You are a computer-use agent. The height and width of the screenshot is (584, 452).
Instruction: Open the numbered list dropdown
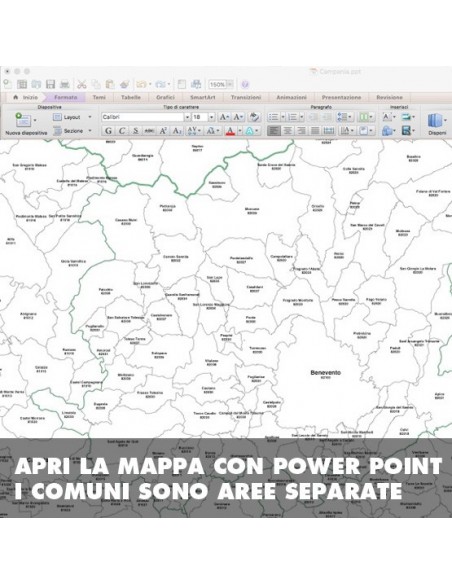click(302, 117)
